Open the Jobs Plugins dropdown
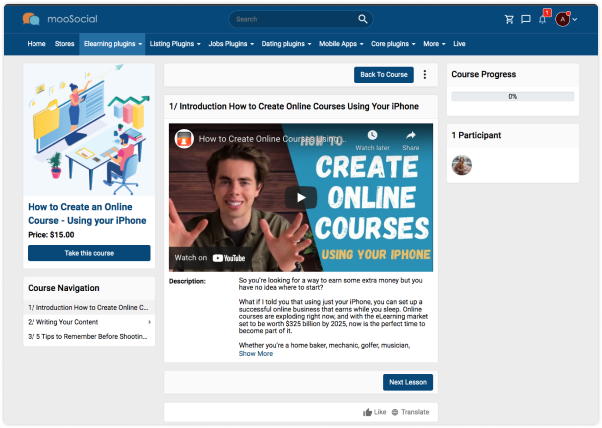Viewport: 602px width, 428px height. [231, 44]
